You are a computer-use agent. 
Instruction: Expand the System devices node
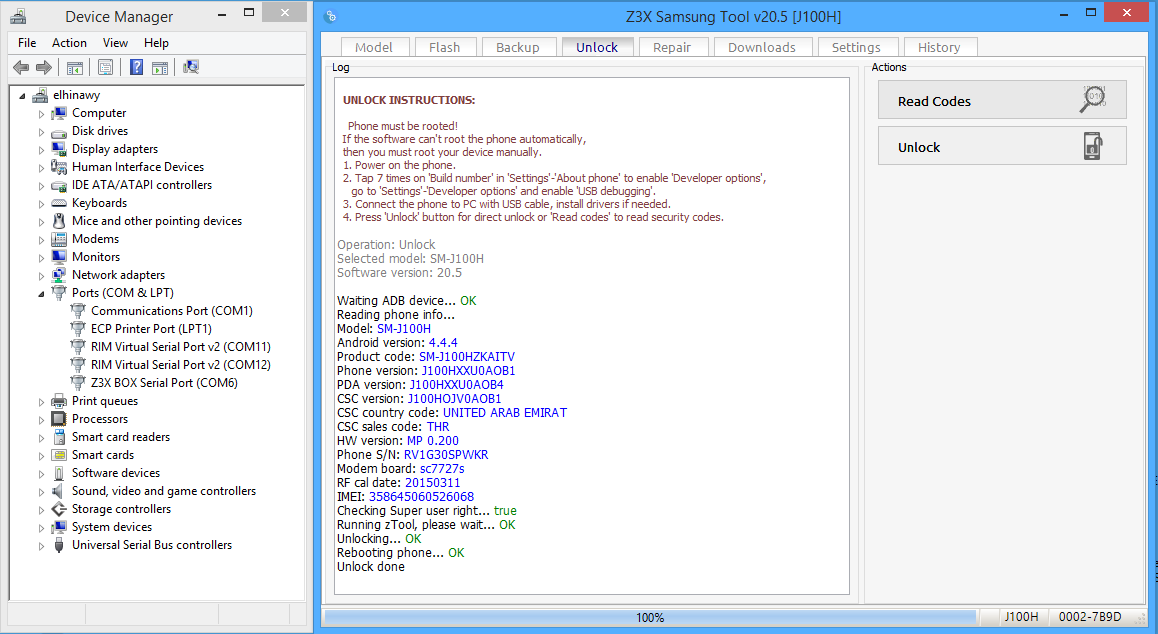tap(41, 528)
